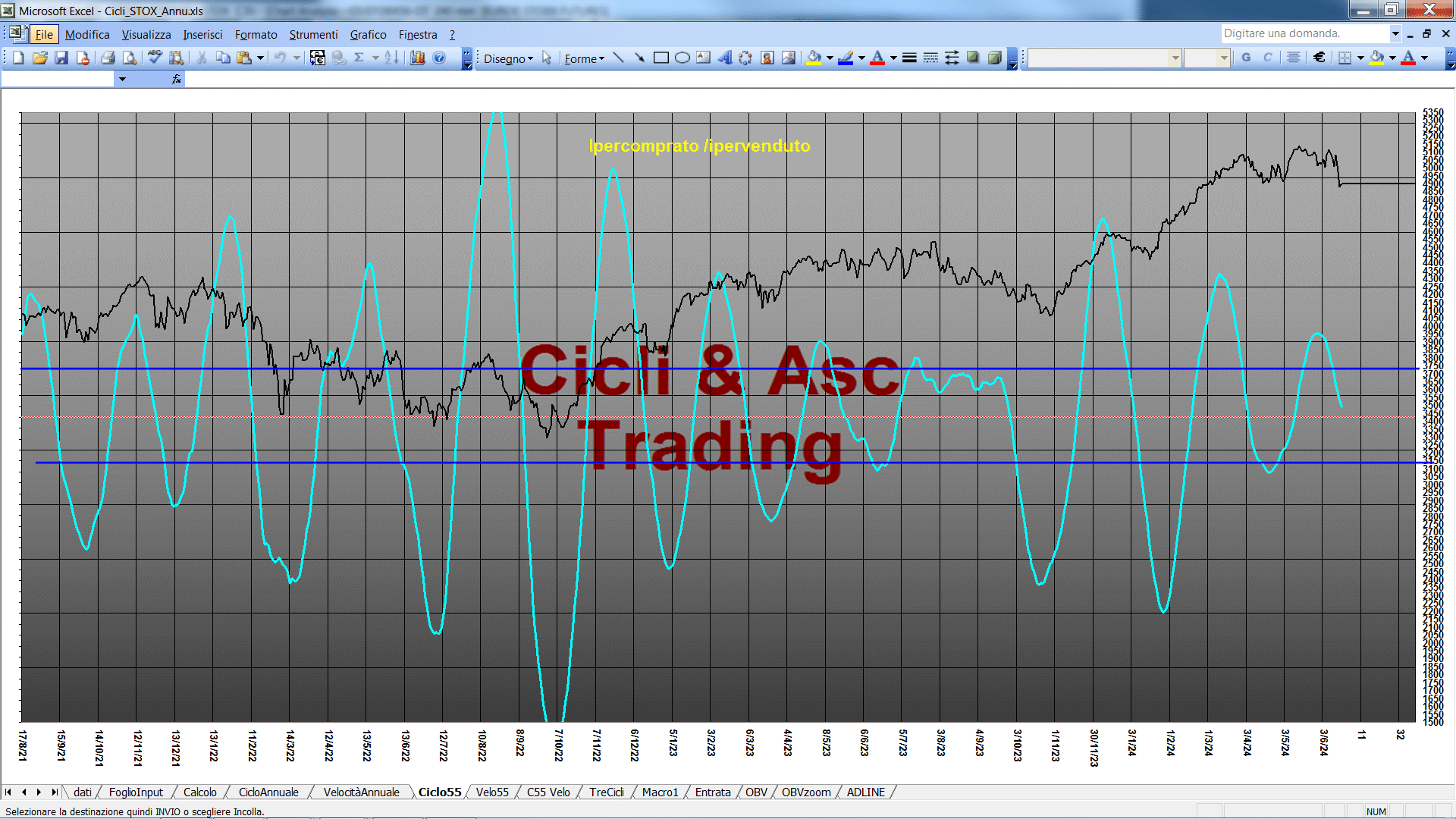Open drawing Fill Color dropdown arrow
The height and width of the screenshot is (819, 1456).
tap(830, 58)
